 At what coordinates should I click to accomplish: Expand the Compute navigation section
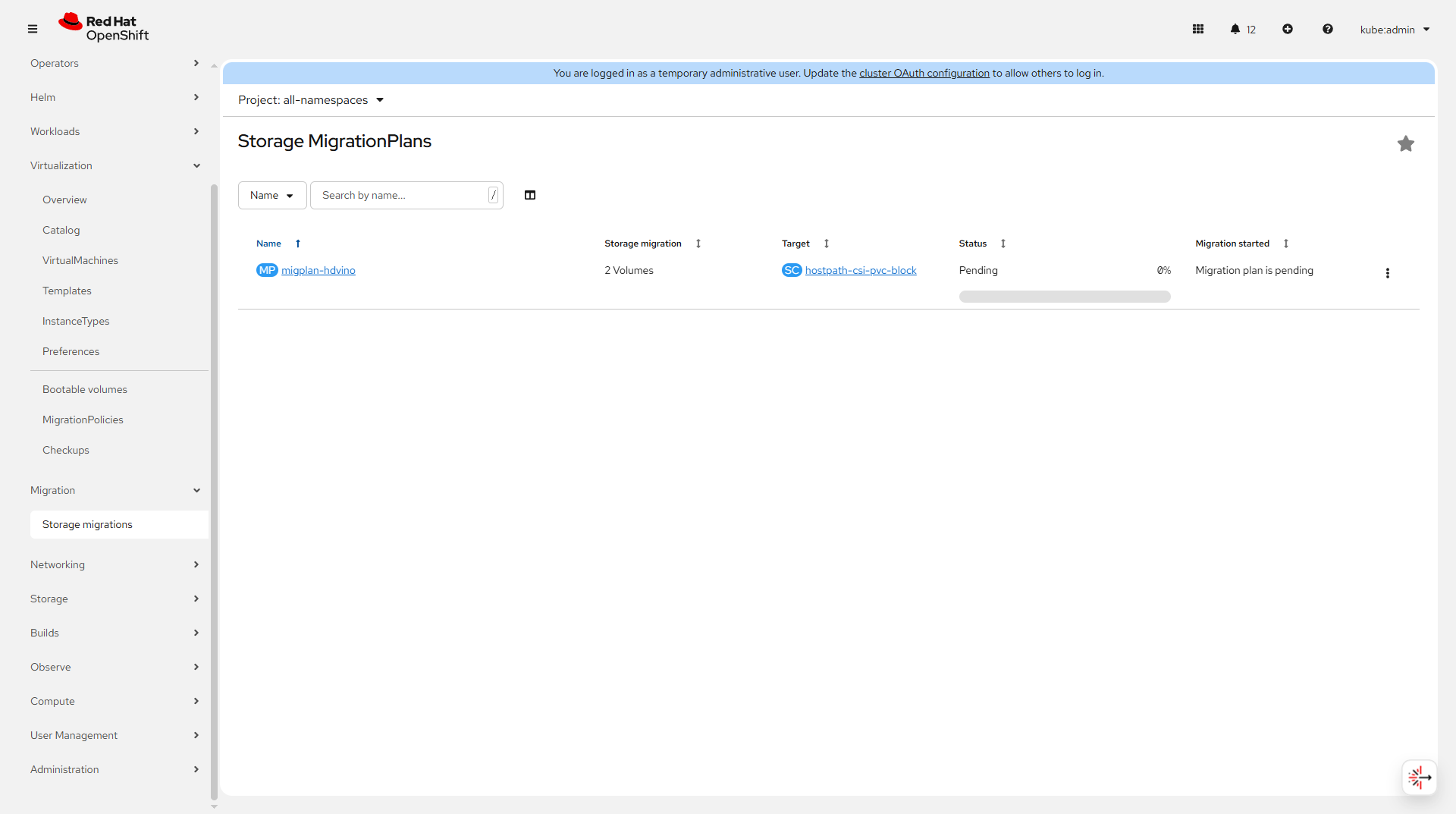115,701
